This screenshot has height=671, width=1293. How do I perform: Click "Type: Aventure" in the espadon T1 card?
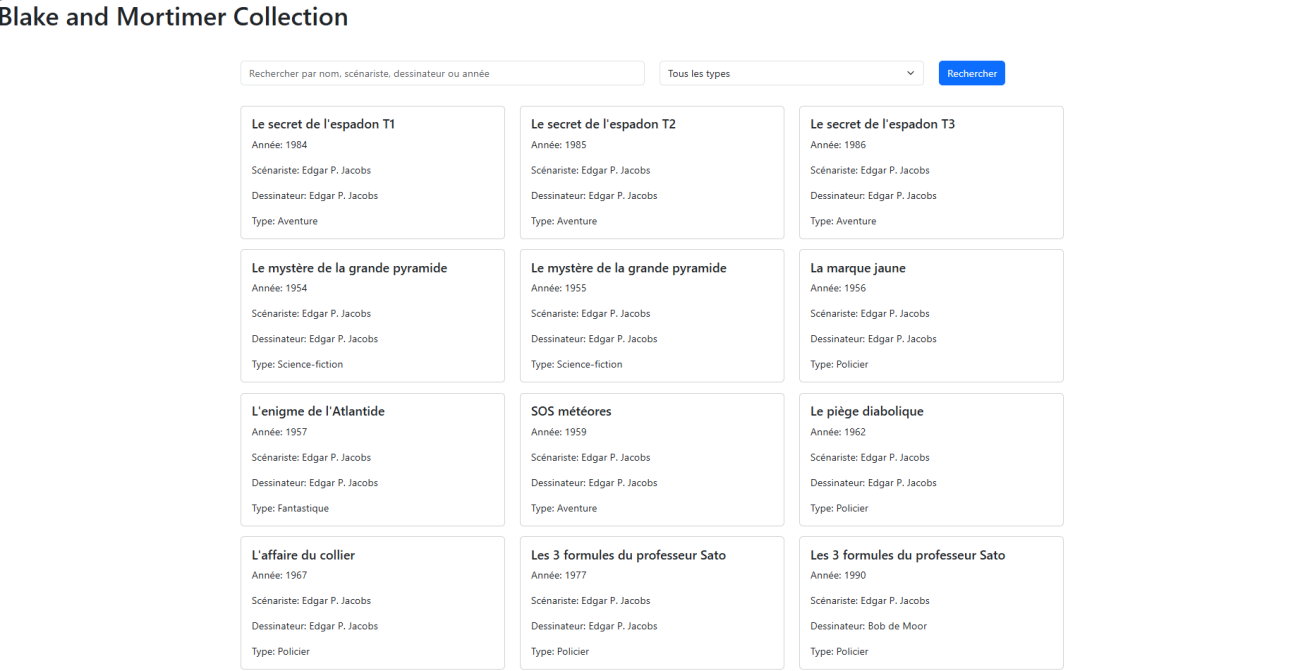285,221
